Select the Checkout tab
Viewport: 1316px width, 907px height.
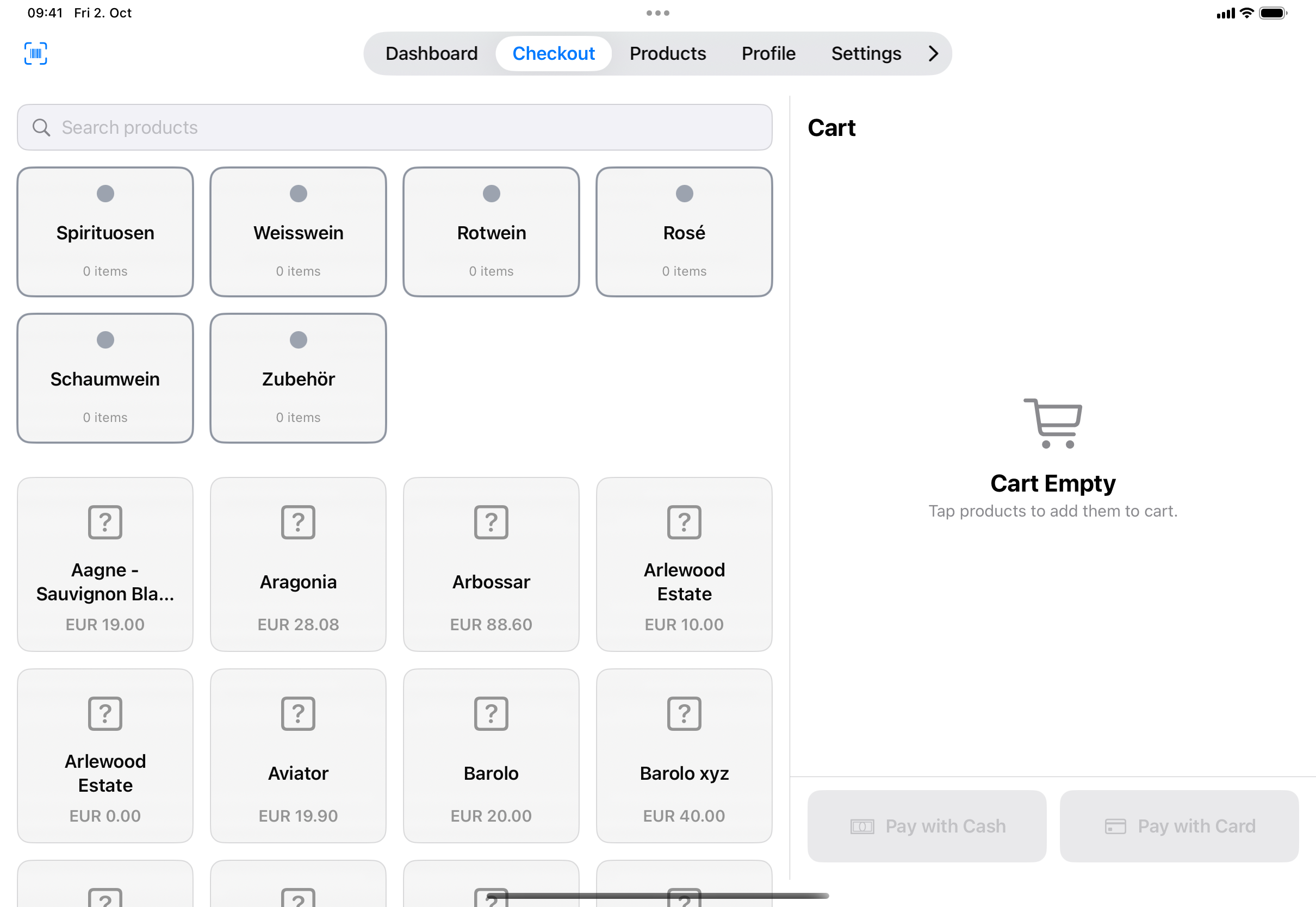pos(554,53)
